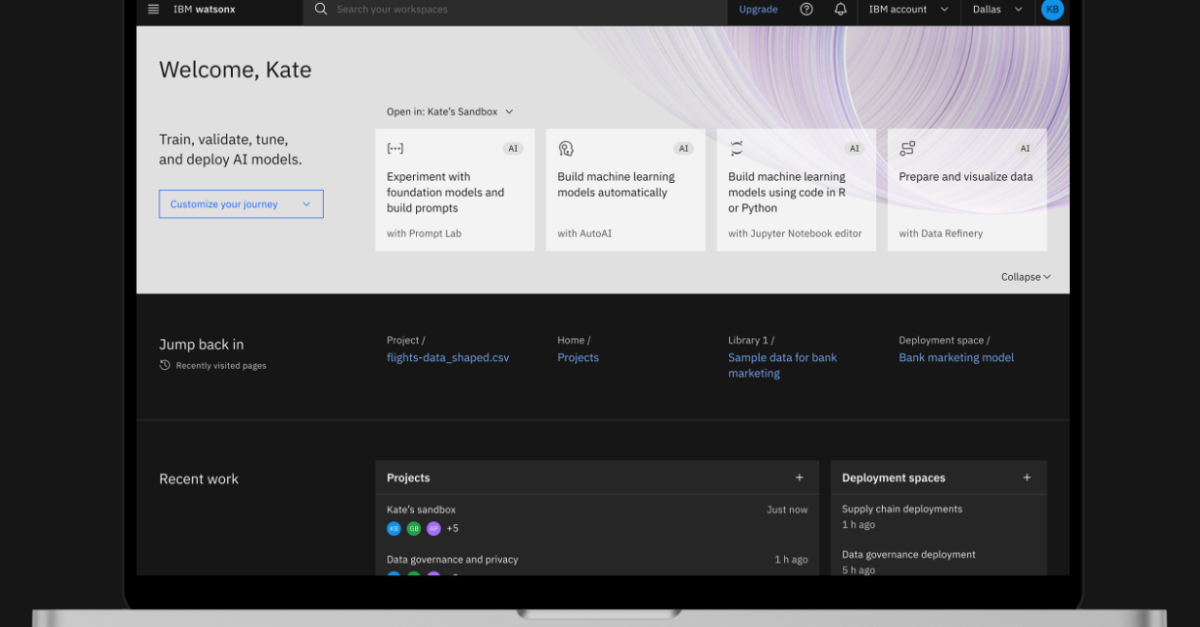
Task: Add a new project with plus icon
Action: pos(799,478)
